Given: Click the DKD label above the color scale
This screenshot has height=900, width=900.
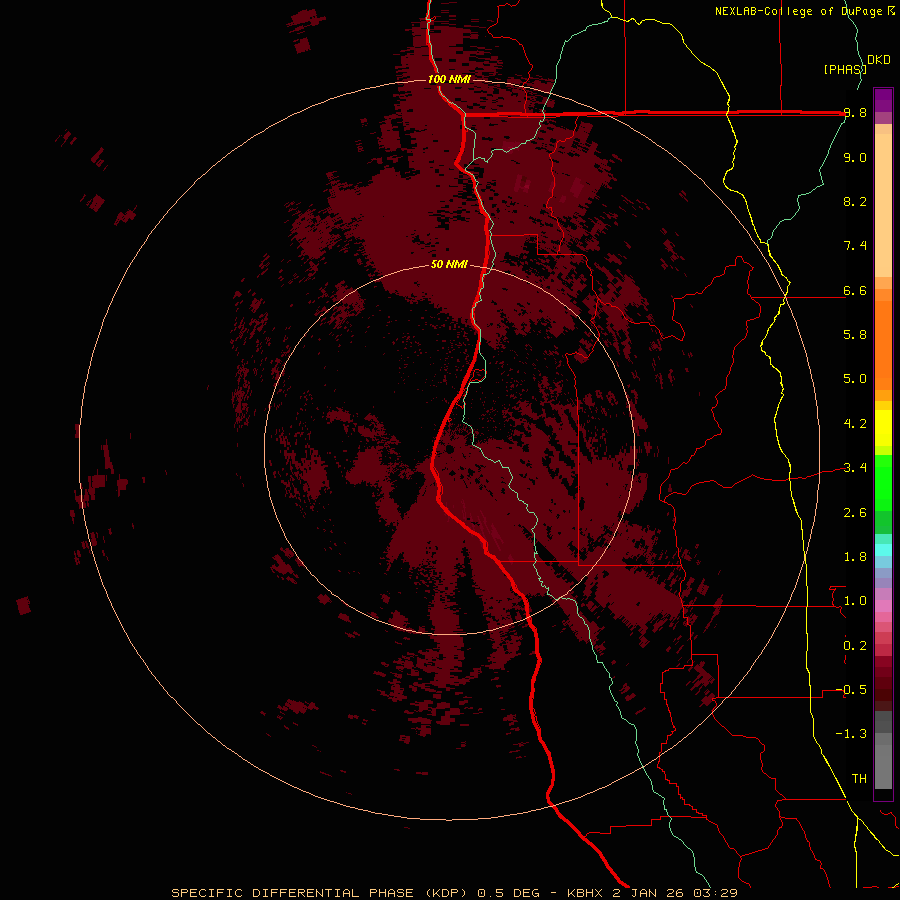Looking at the screenshot, I should [x=879, y=60].
